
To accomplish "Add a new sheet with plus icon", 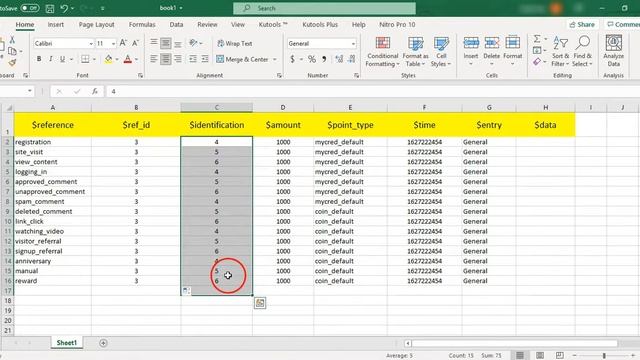I will [103, 343].
